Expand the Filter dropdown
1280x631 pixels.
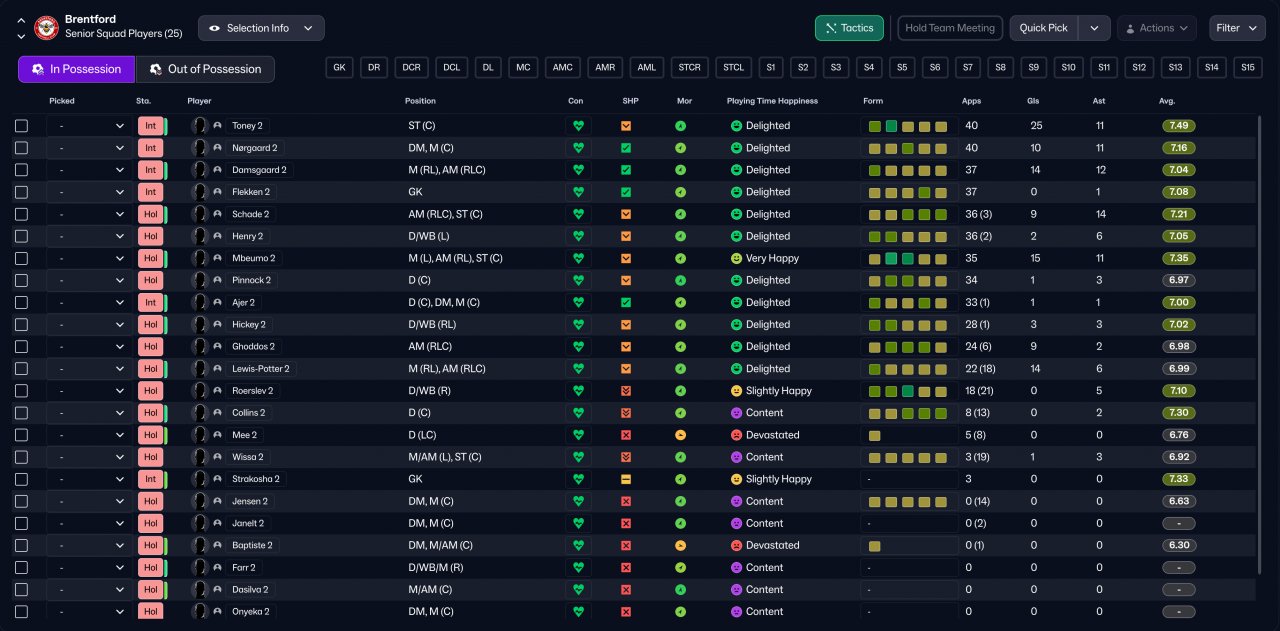click(x=1236, y=28)
